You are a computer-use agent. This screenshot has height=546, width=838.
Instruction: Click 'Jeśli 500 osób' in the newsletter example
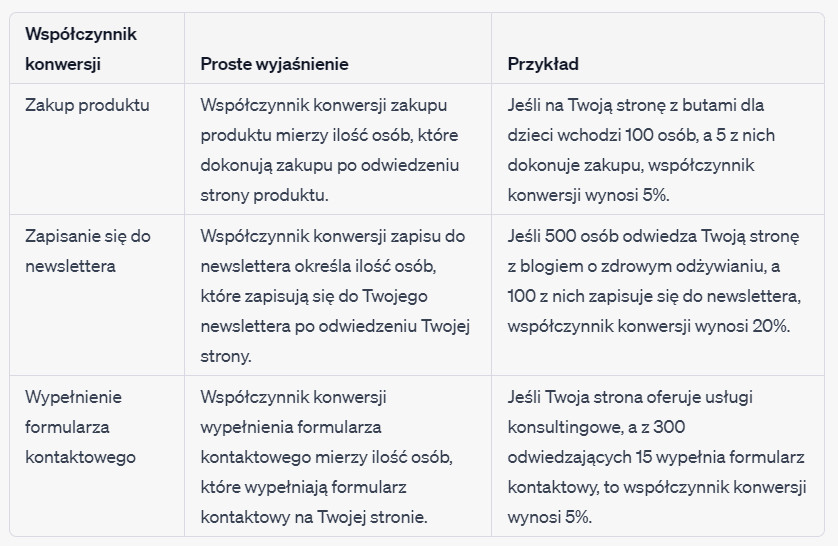[563, 236]
